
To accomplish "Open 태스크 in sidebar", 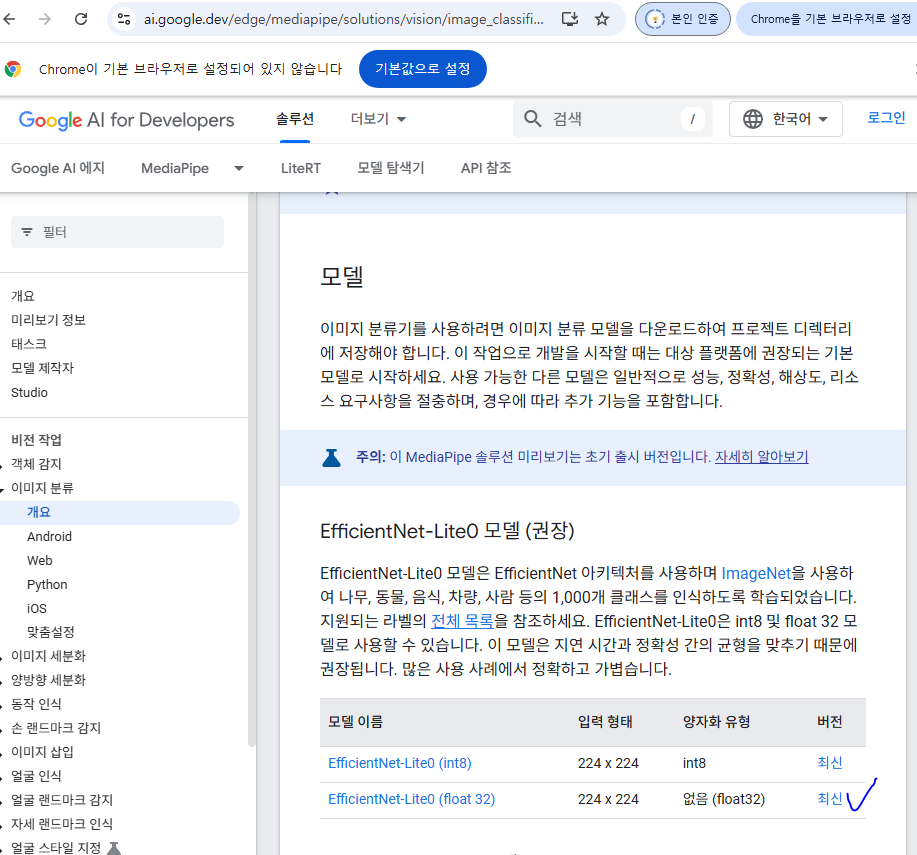I will point(29,344).
